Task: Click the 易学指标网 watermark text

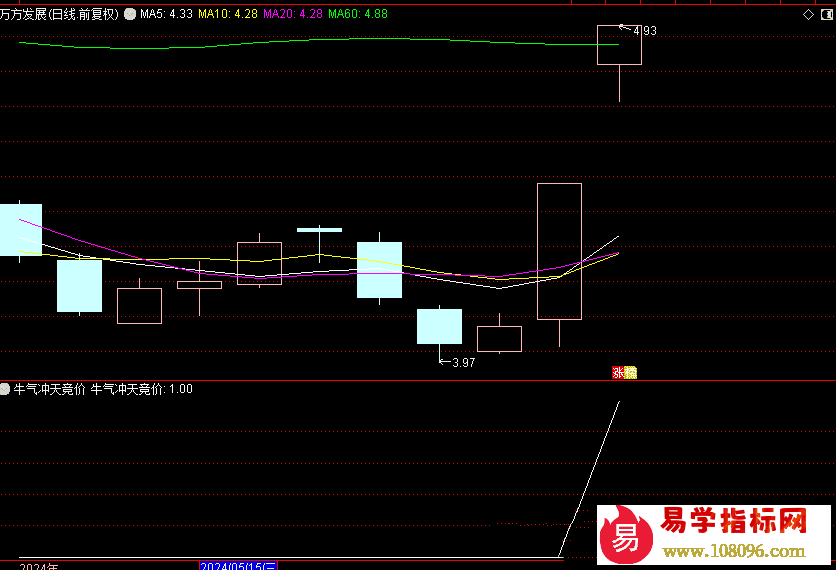Action: point(734,521)
